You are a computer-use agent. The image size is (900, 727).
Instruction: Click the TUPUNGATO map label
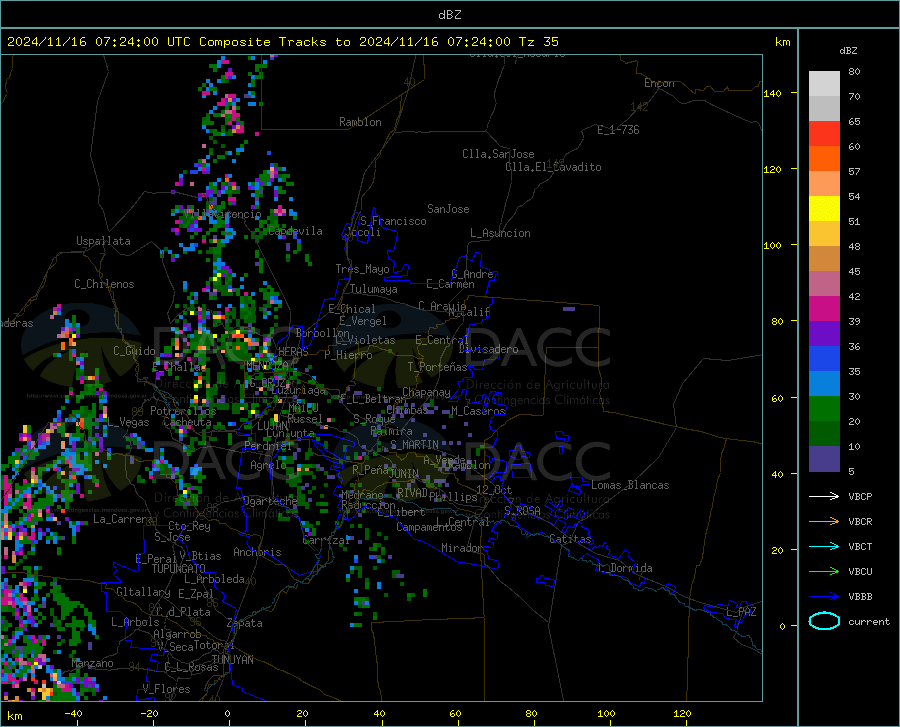tap(179, 569)
